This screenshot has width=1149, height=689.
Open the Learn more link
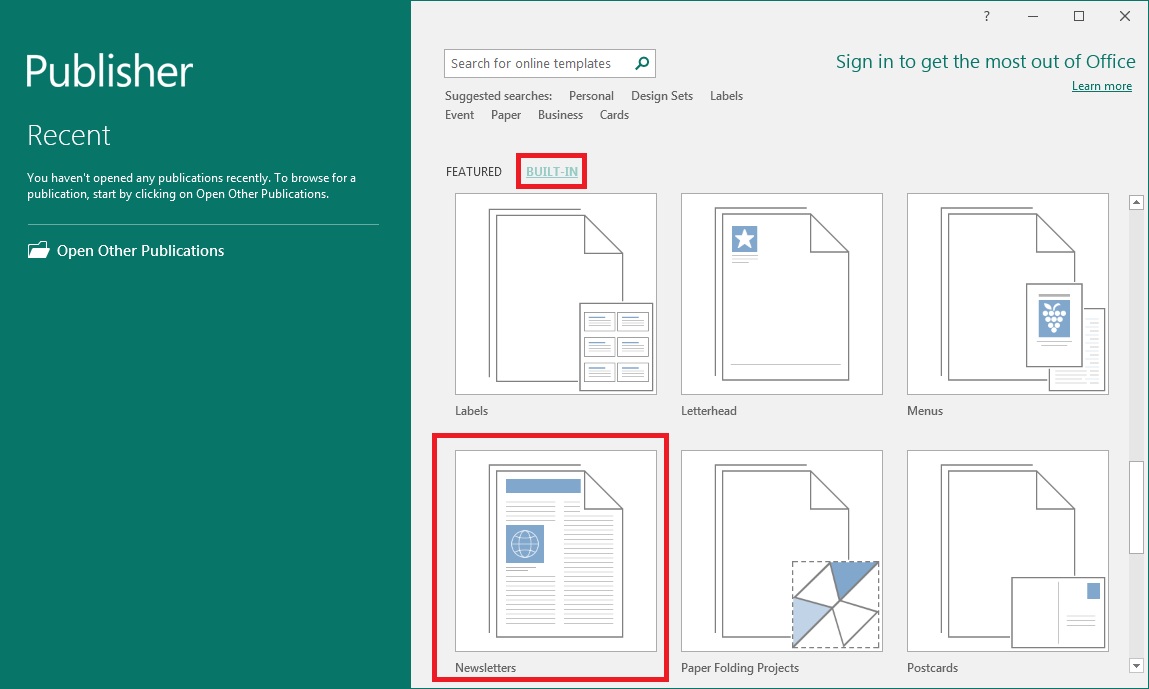pos(1101,86)
